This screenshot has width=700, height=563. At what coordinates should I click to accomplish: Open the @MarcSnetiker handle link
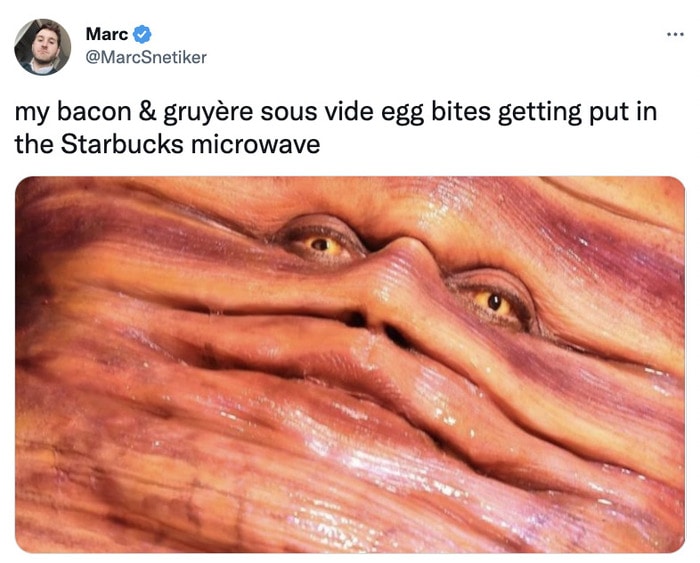146,58
